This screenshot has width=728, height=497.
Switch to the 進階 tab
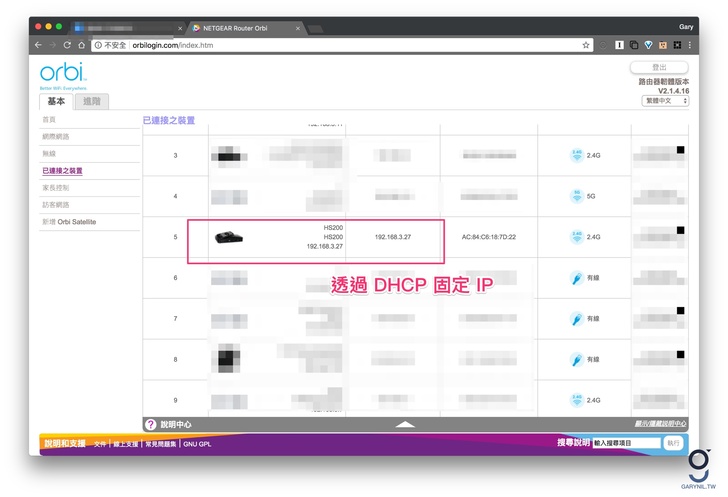coord(91,101)
